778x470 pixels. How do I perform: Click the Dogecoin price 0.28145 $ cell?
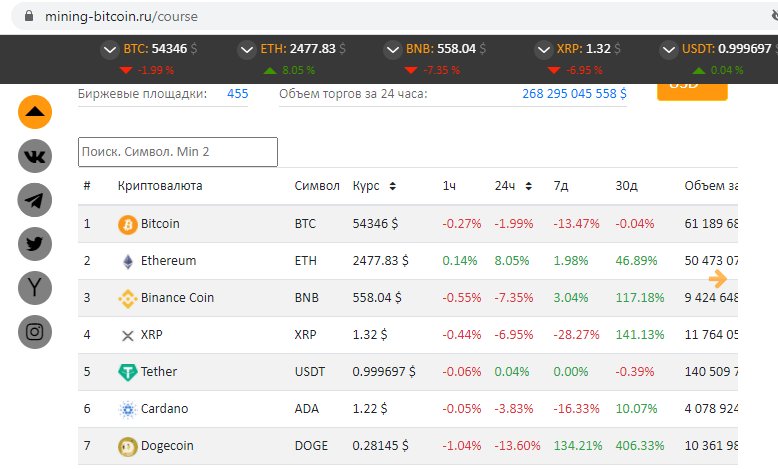pyautogui.click(x=380, y=446)
